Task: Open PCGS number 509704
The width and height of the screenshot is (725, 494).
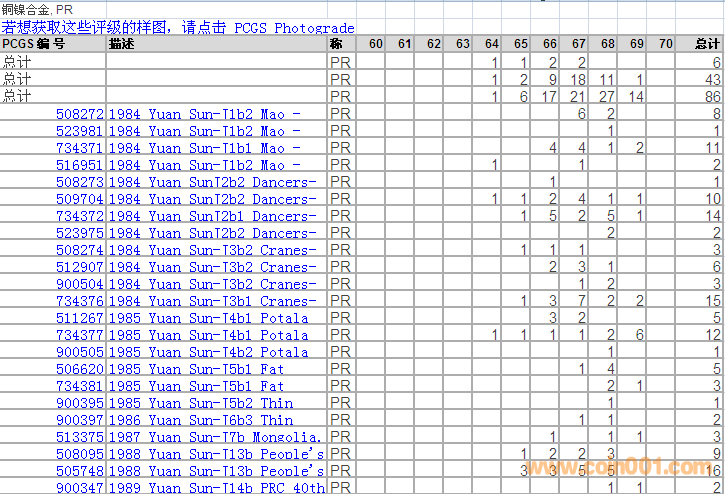Action: [80, 199]
